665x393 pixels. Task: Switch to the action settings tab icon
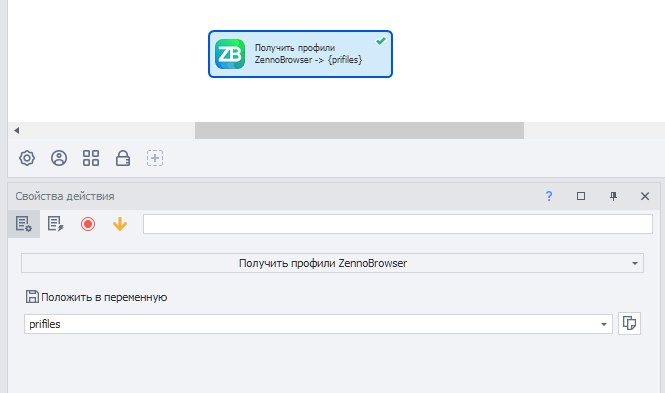point(24,224)
